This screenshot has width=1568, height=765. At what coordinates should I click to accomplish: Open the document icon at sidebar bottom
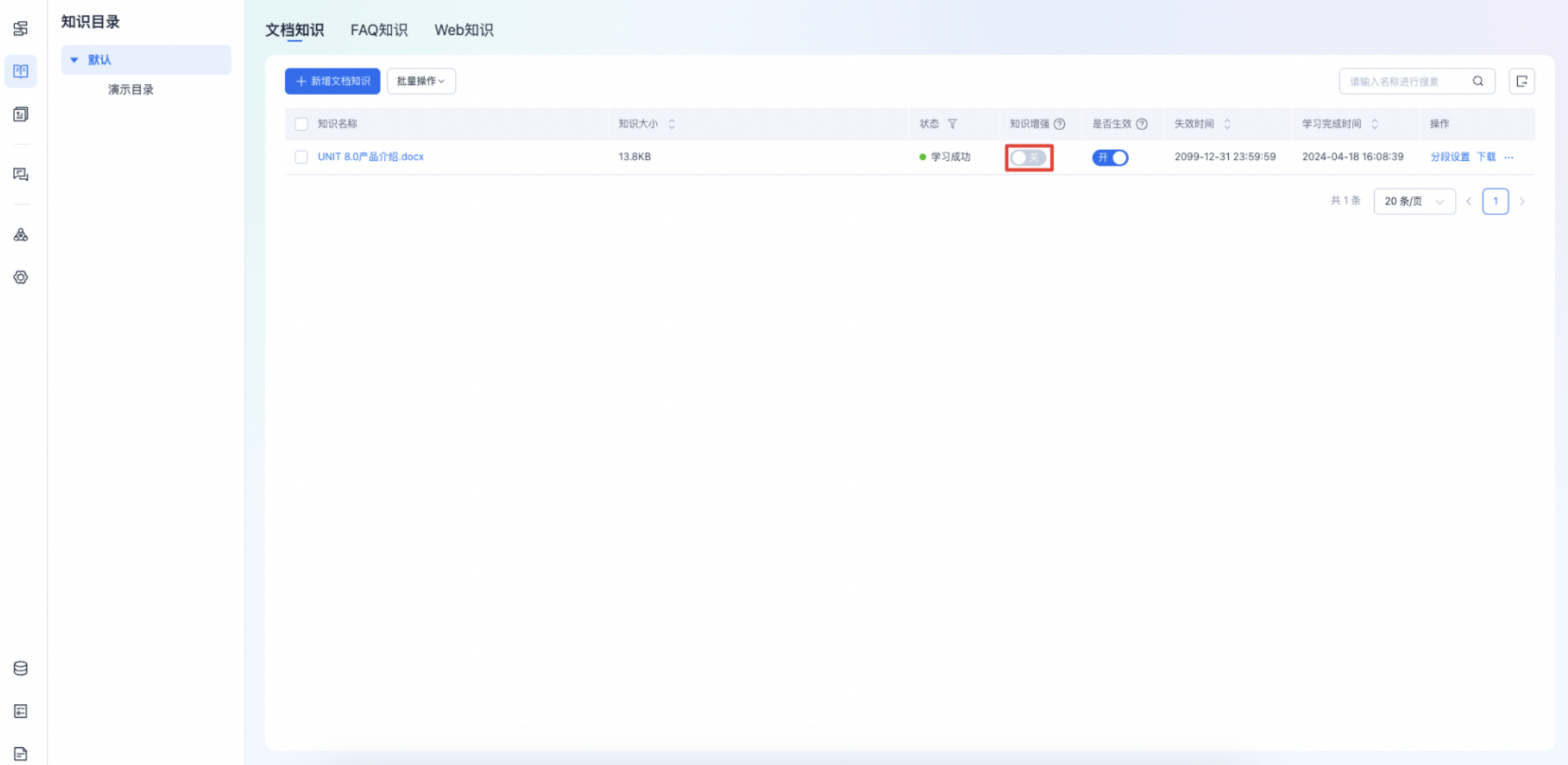[x=21, y=754]
